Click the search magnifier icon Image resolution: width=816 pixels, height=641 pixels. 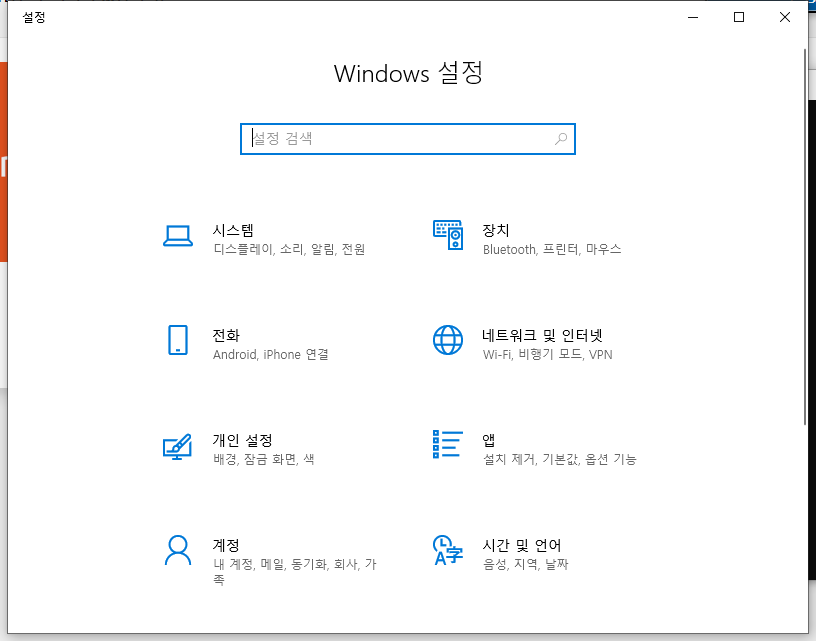coord(561,139)
